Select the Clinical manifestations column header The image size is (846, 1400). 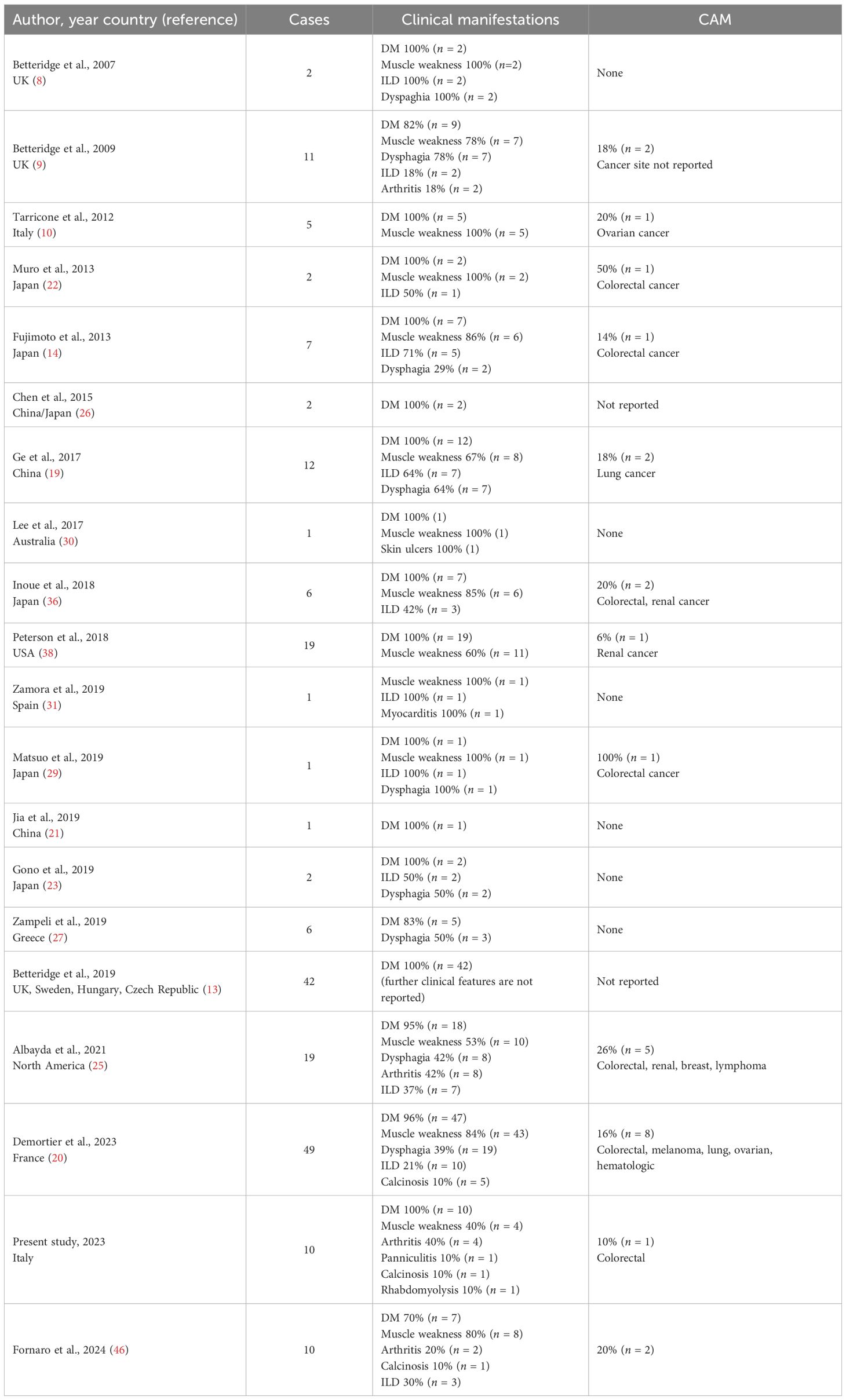[x=480, y=20]
